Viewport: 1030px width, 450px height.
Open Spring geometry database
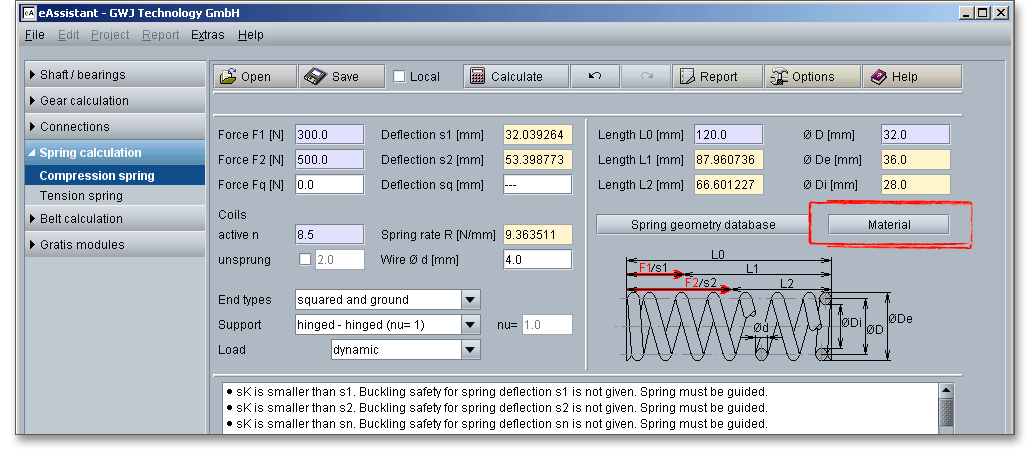click(x=702, y=225)
